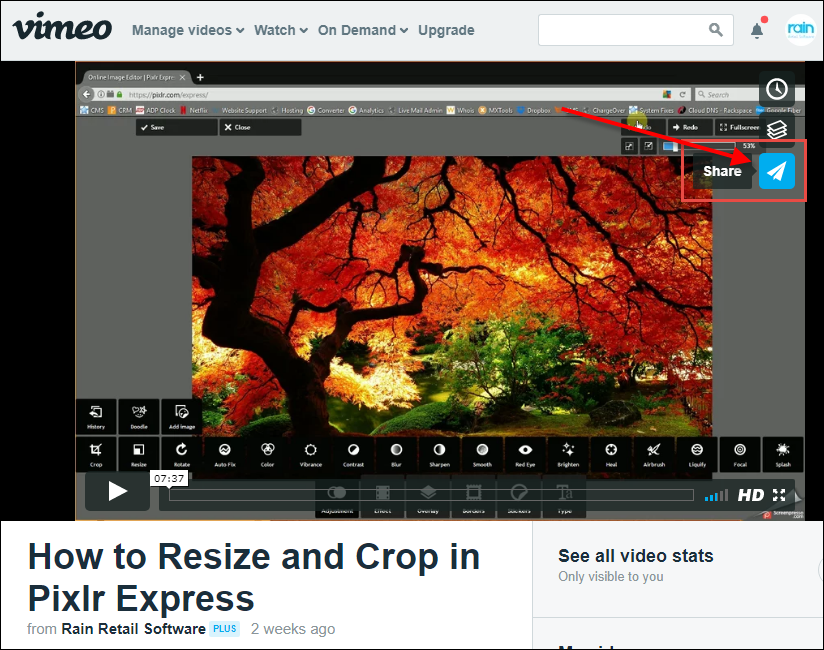
Task: Click the Vimeo logo
Action: click(x=62, y=28)
